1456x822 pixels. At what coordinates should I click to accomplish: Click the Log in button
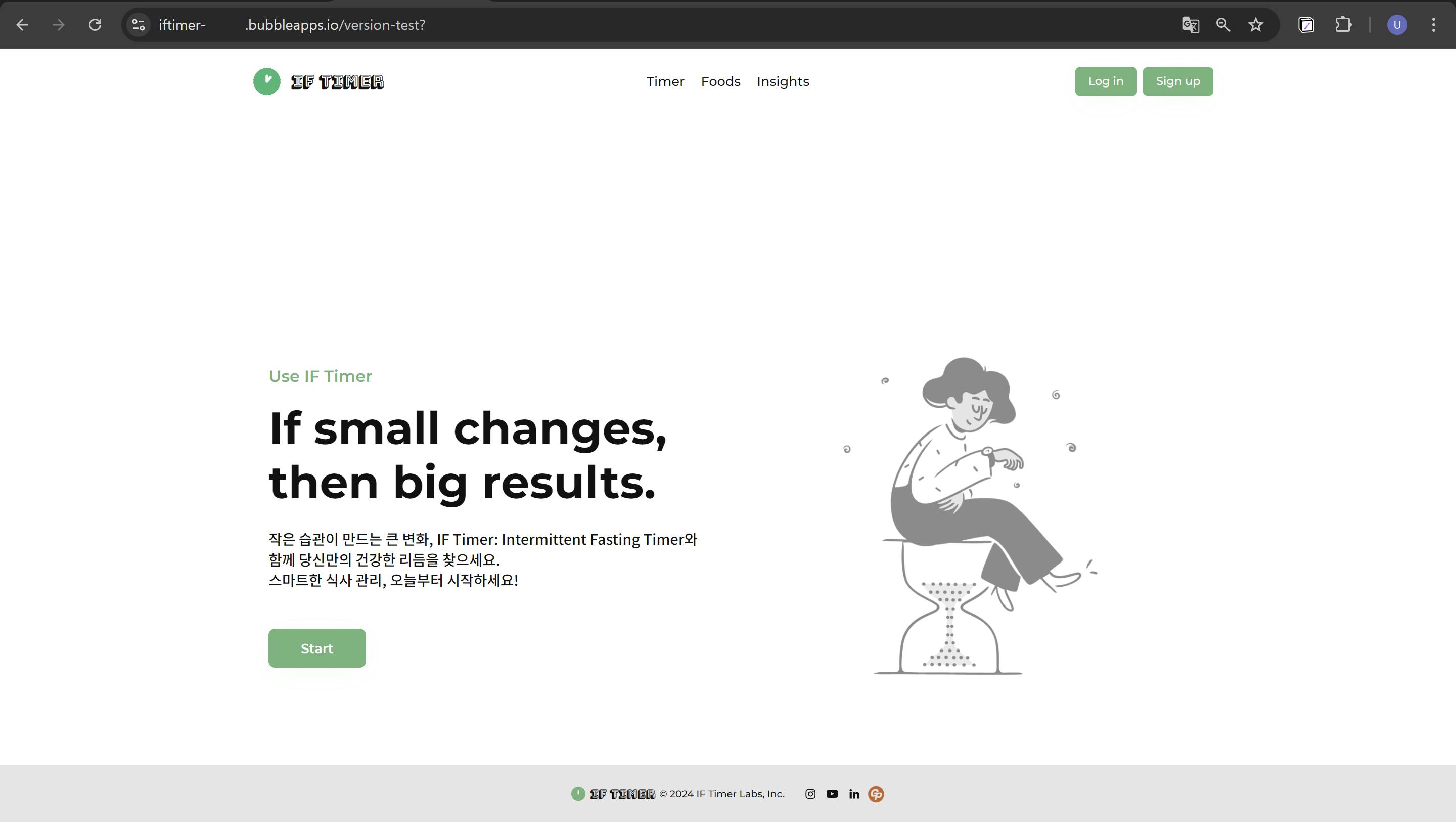[1106, 81]
